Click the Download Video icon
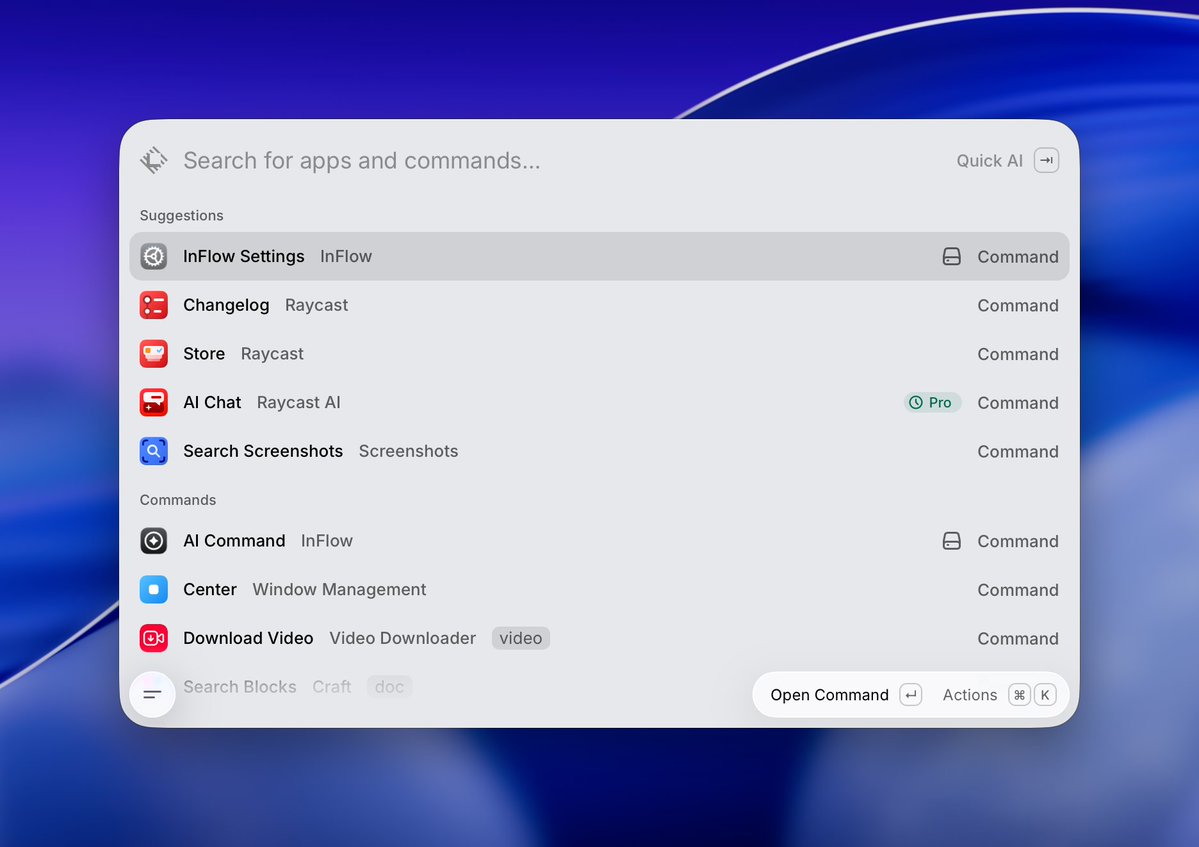Viewport: 1199px width, 847px height. click(x=154, y=638)
